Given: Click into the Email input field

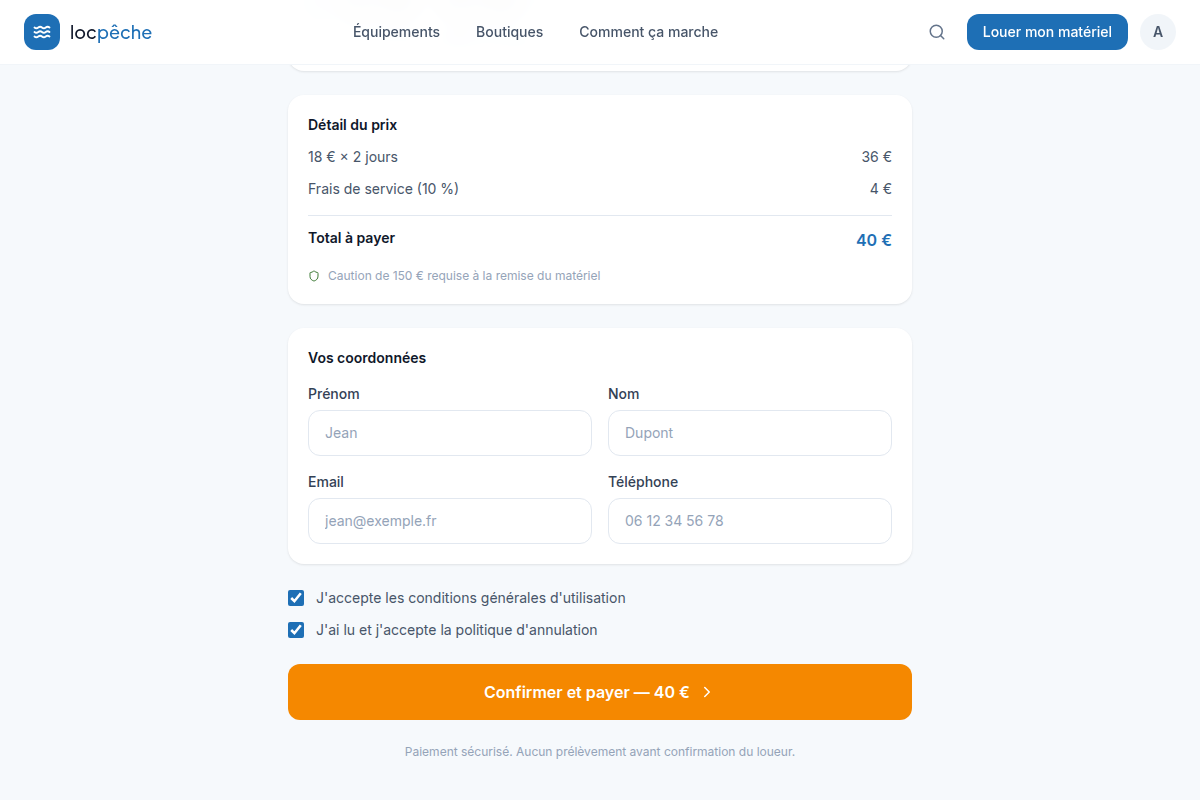Looking at the screenshot, I should coord(450,521).
